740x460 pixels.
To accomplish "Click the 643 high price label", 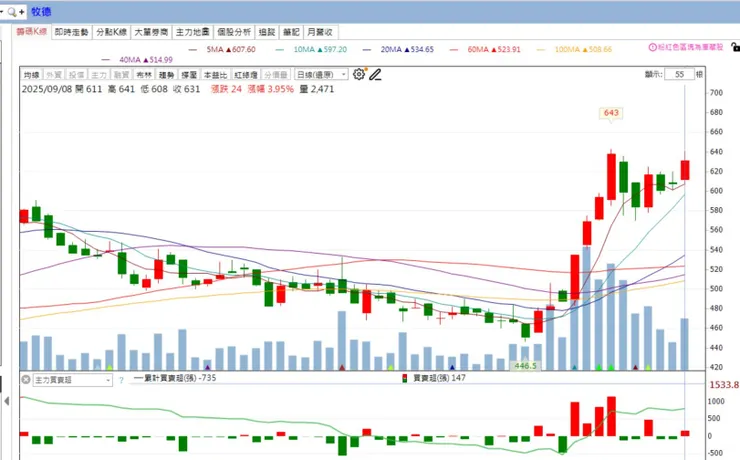I will coord(611,113).
